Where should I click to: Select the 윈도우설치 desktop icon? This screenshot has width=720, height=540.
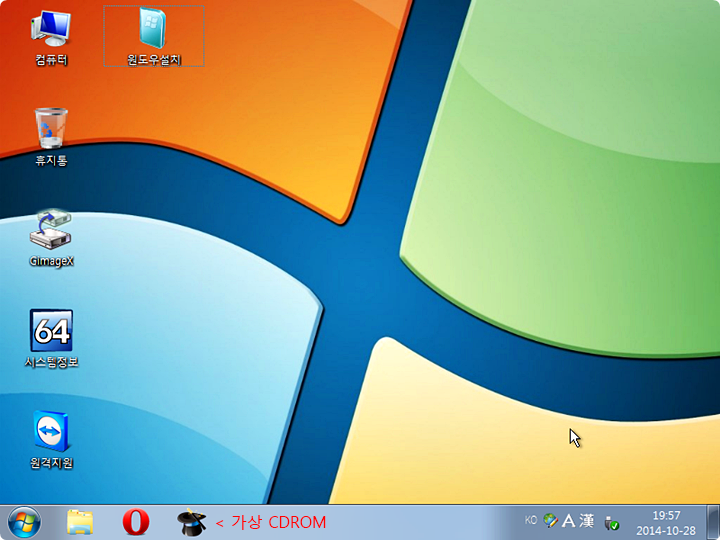(x=154, y=37)
